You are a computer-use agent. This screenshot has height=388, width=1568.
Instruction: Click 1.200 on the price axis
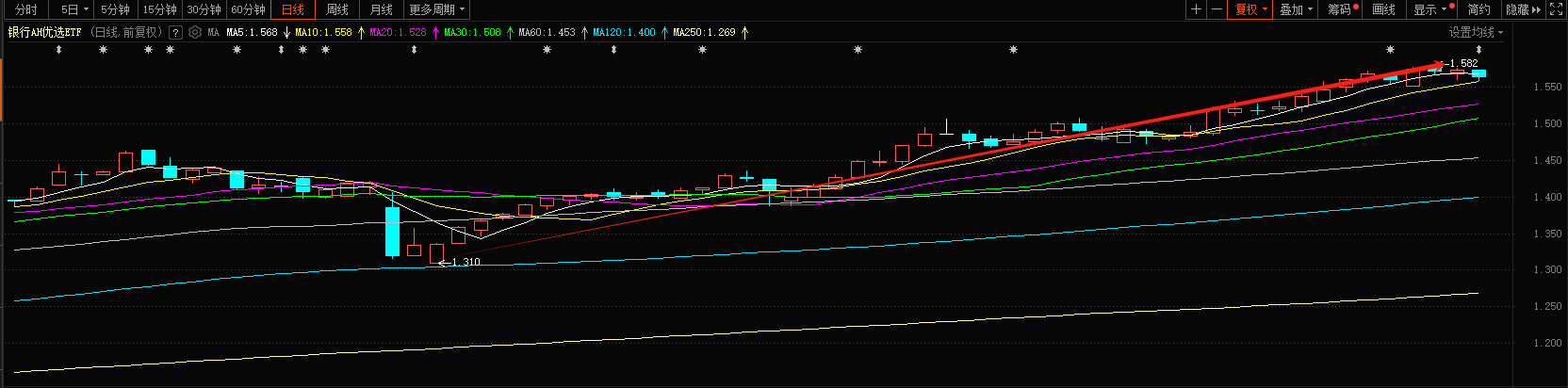(x=1547, y=343)
